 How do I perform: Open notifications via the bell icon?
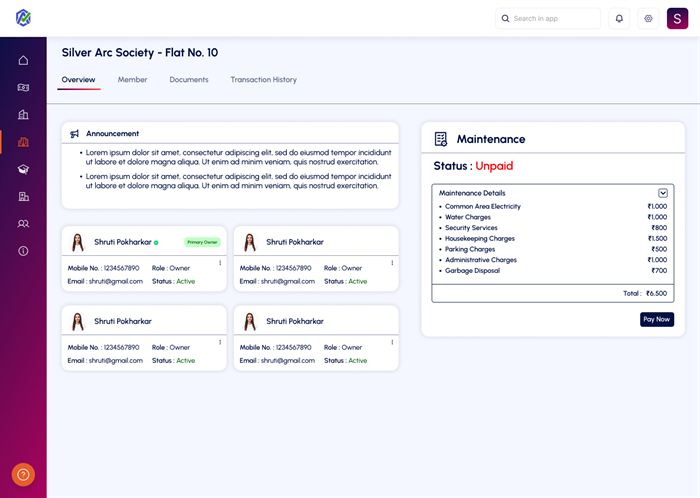point(619,18)
